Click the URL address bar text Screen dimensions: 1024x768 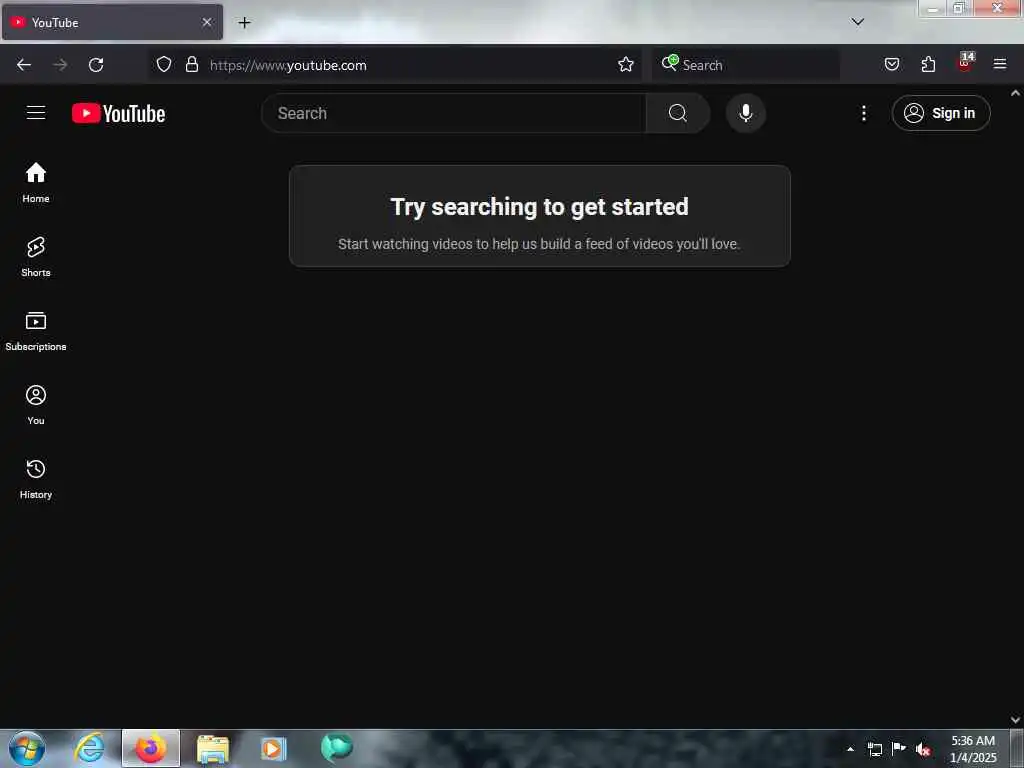coord(288,65)
